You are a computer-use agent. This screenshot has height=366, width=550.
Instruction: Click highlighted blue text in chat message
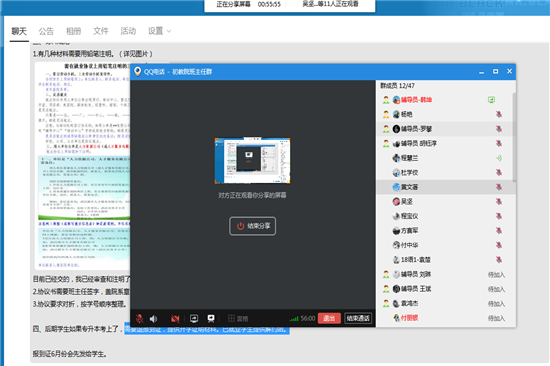point(207,330)
